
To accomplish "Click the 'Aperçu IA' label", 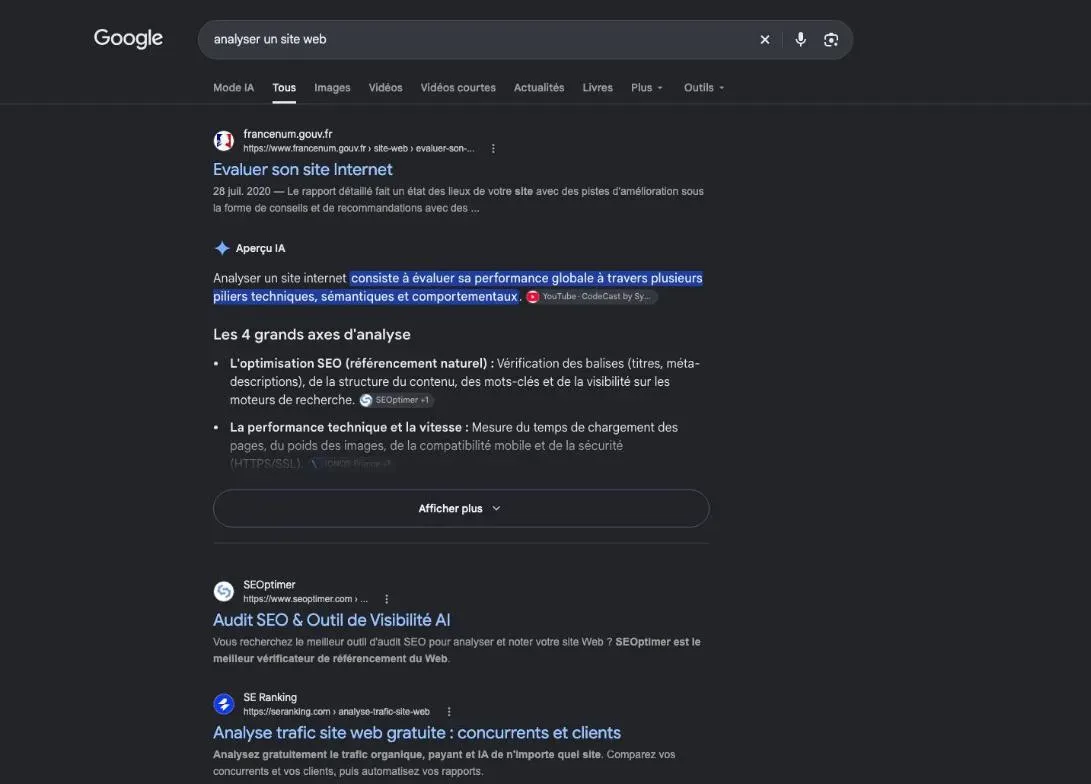I will [260, 248].
